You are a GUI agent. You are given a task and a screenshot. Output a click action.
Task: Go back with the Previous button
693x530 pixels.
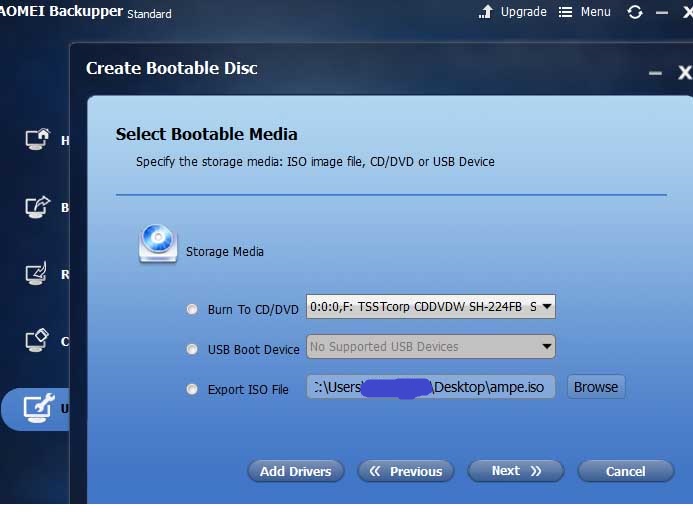(x=406, y=471)
